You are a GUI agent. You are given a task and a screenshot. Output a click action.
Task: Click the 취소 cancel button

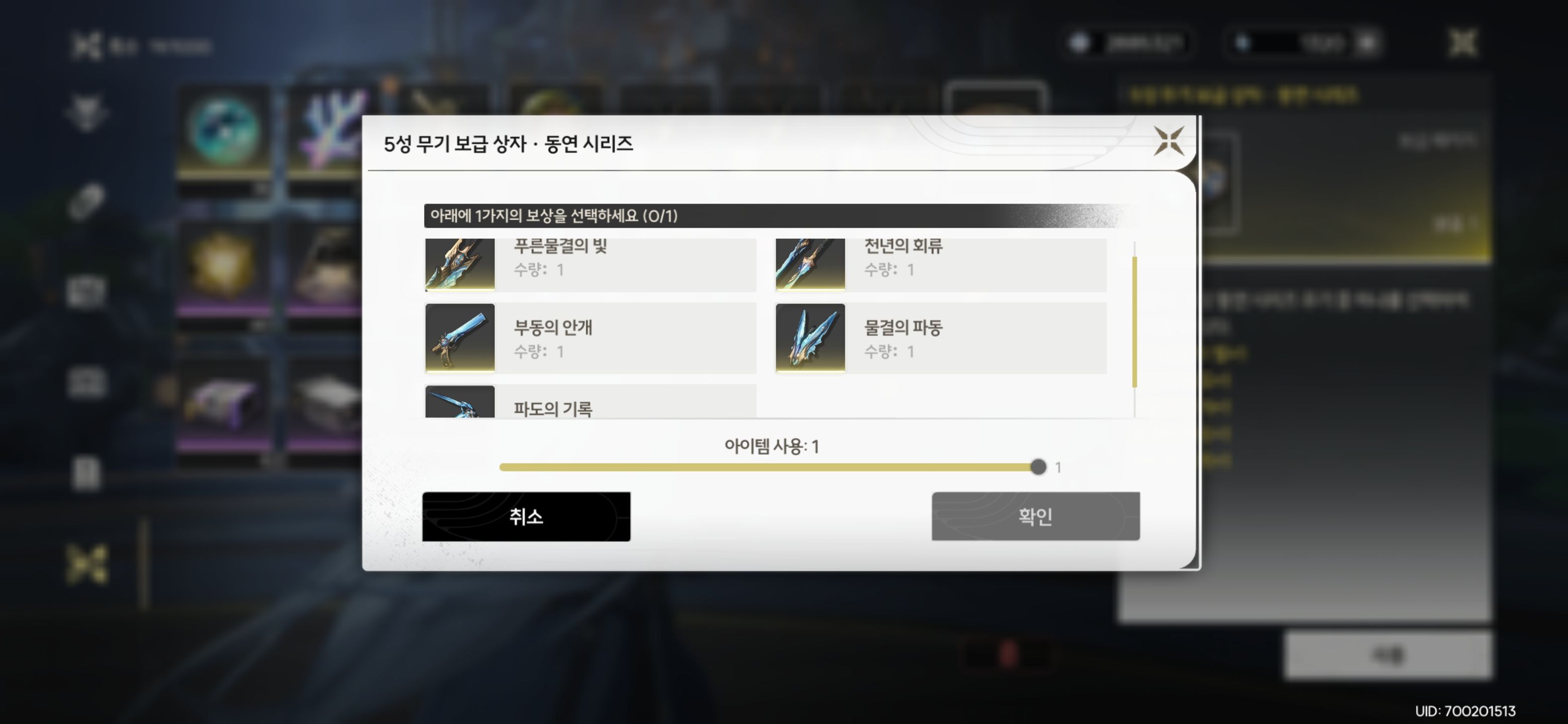[x=527, y=516]
